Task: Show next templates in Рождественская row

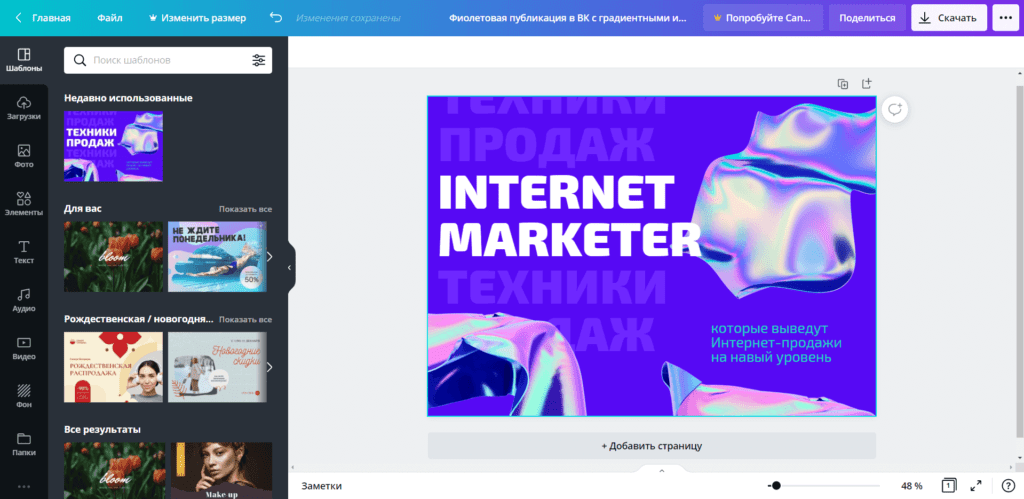Action: [x=269, y=367]
